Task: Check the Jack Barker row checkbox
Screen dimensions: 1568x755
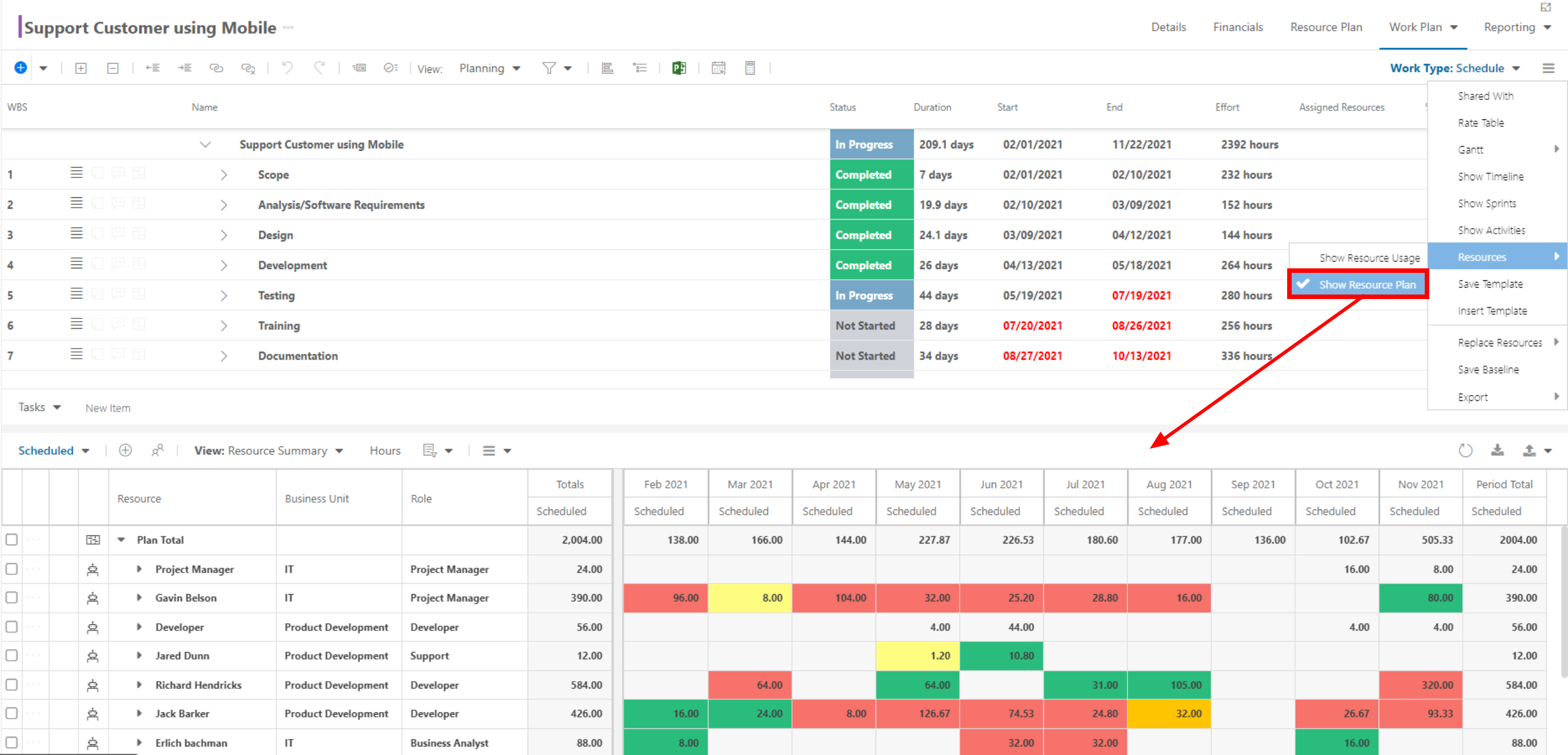Action: pyautogui.click(x=11, y=713)
